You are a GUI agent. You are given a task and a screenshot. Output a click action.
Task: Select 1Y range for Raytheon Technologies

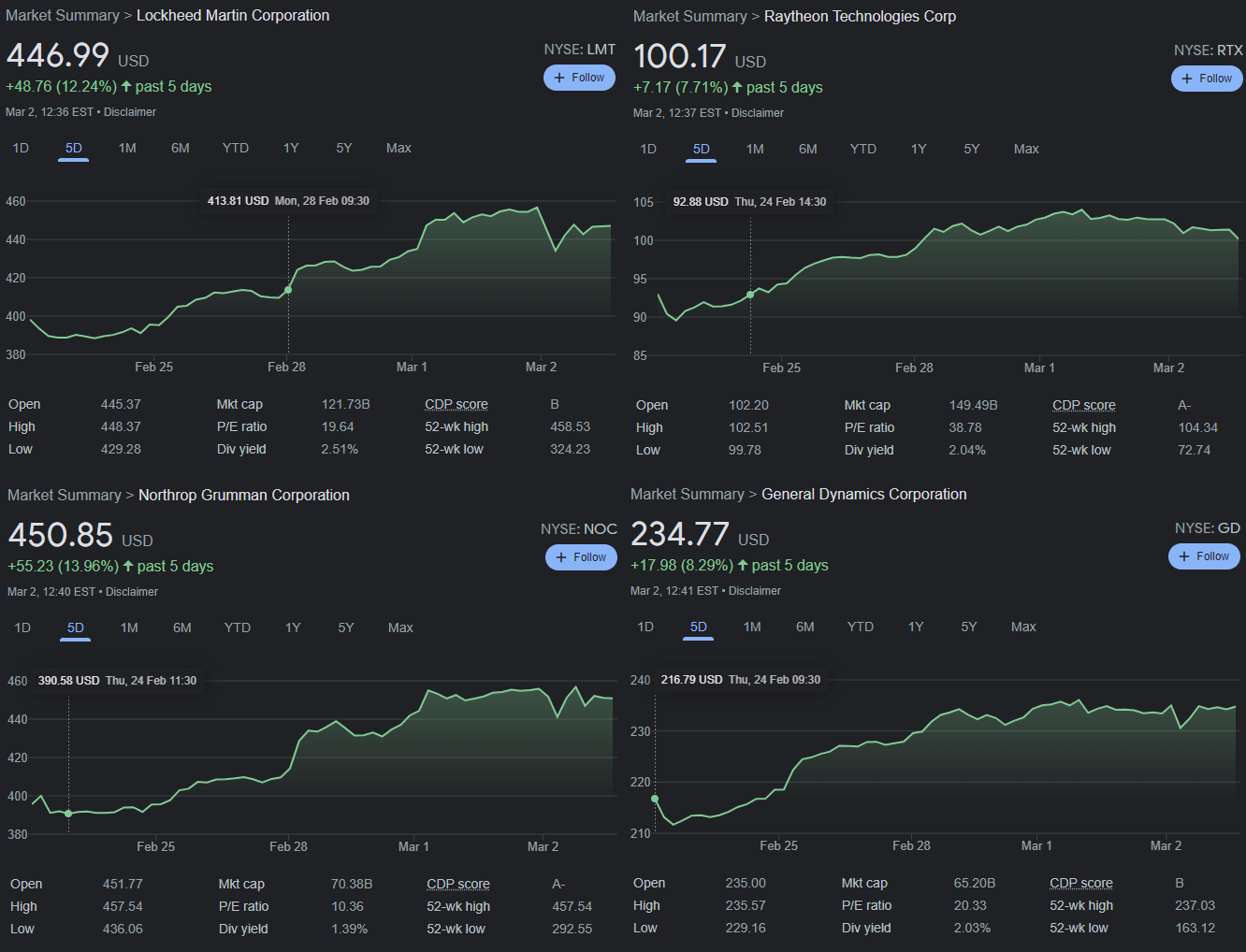pos(919,149)
